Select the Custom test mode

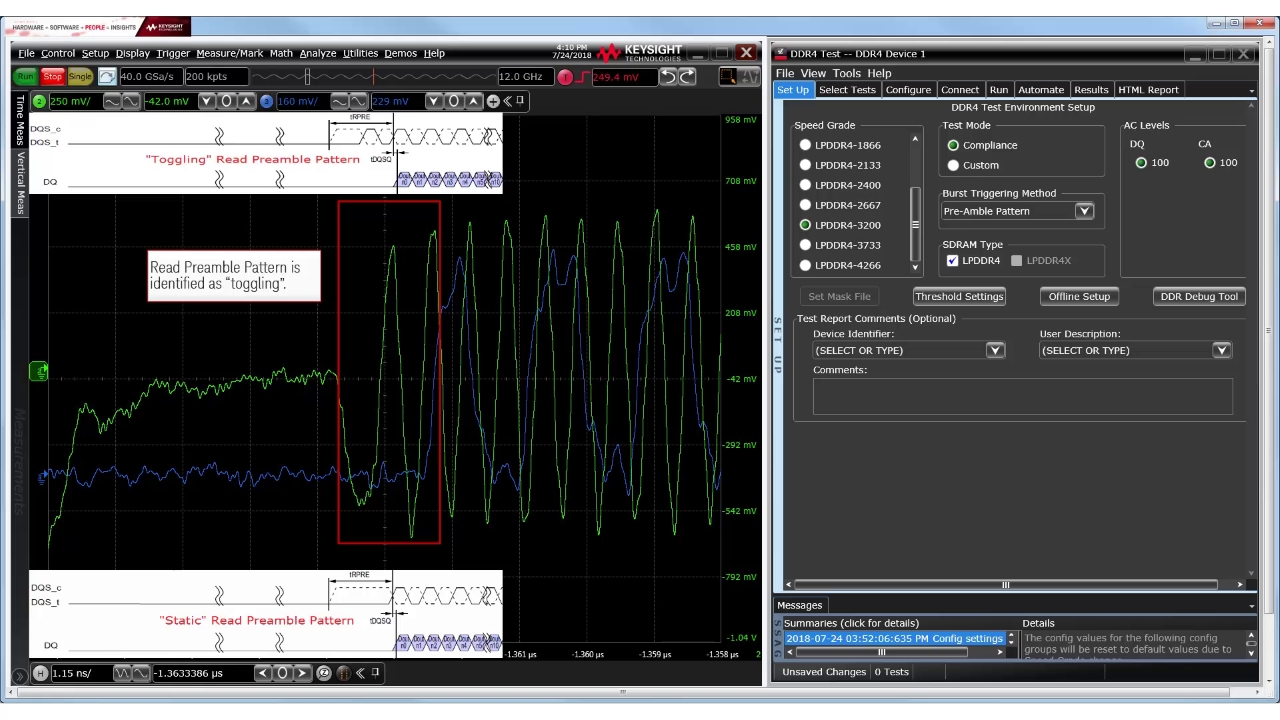(x=953, y=165)
